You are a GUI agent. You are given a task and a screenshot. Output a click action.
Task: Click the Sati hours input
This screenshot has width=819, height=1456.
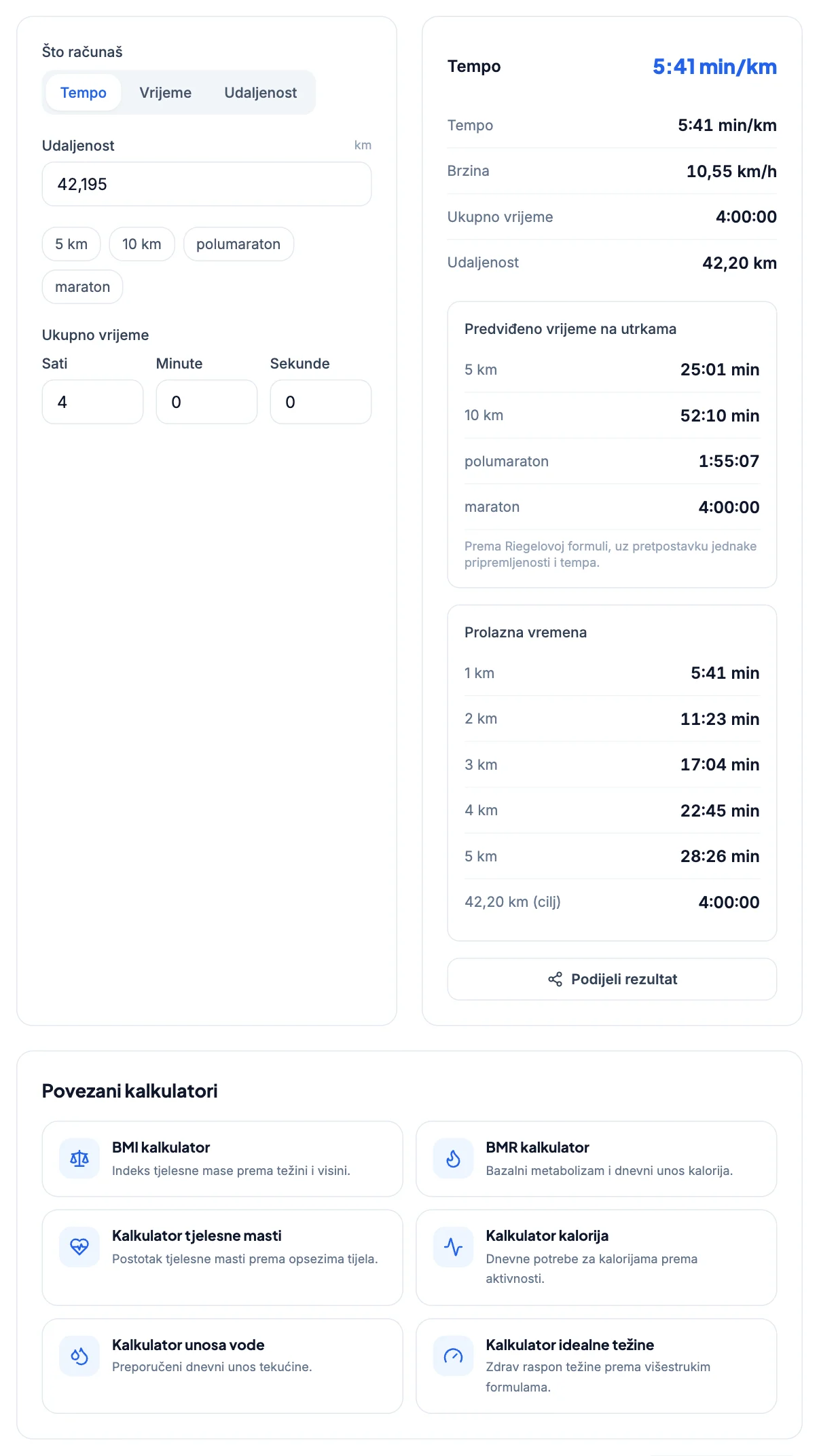[x=92, y=402]
